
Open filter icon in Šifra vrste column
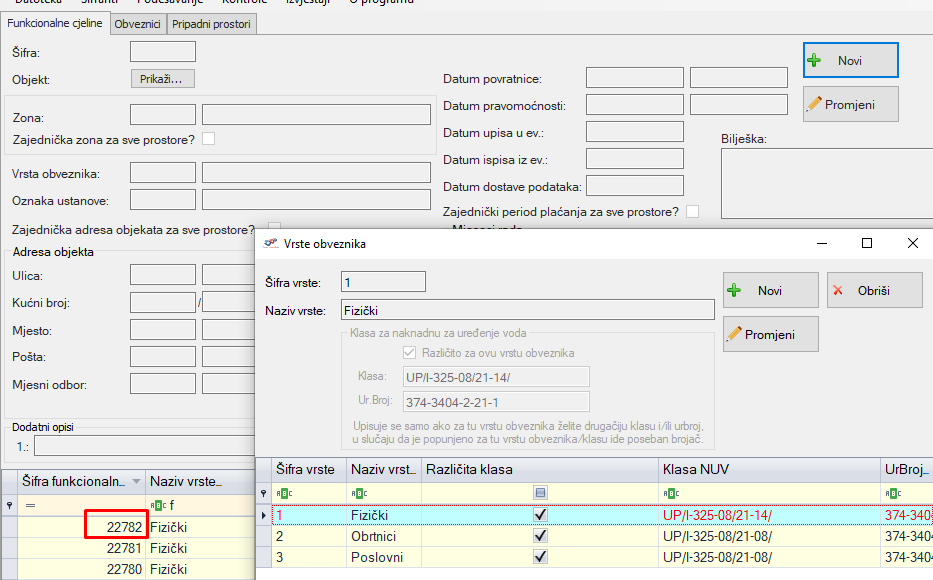(284, 493)
